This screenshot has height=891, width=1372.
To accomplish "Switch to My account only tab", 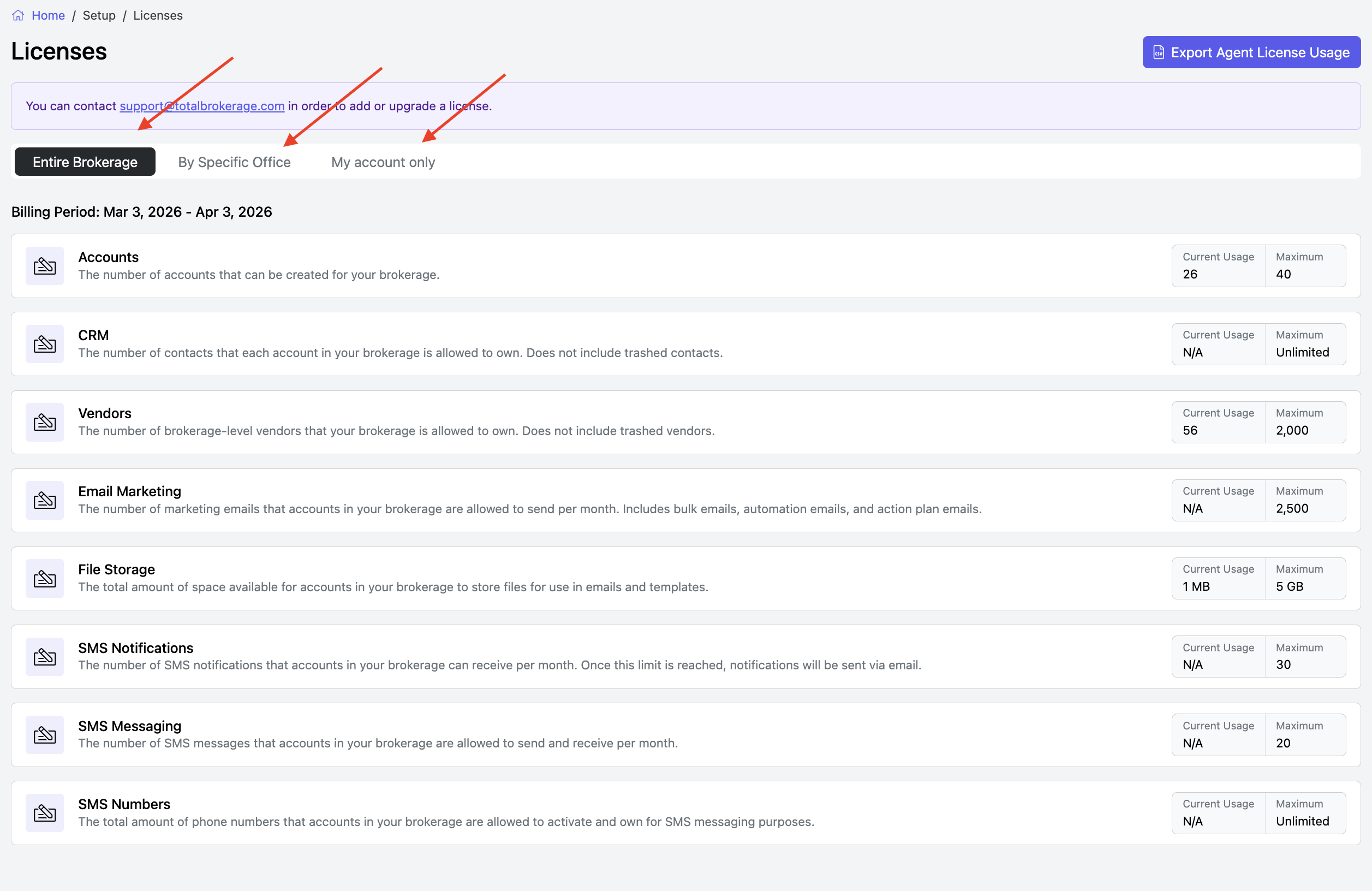I will point(383,162).
